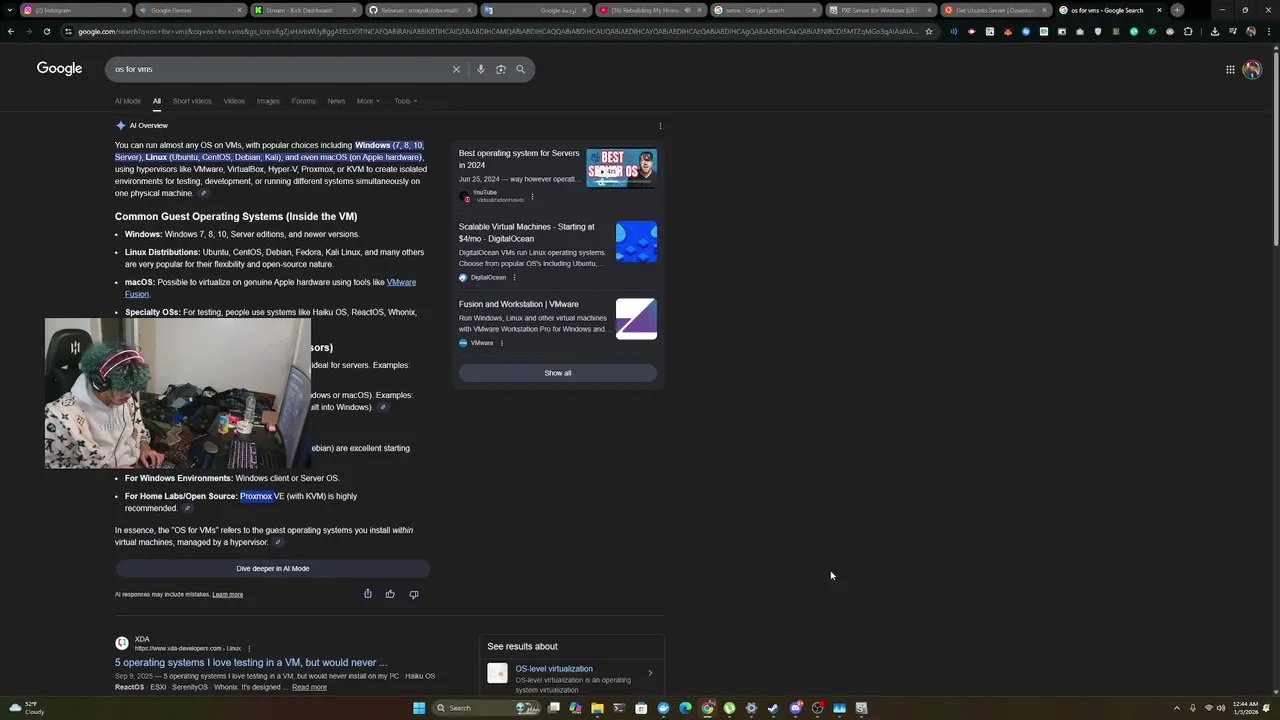This screenshot has height=720, width=1280.
Task: Open options for YouTube result card
Action: coord(532,197)
